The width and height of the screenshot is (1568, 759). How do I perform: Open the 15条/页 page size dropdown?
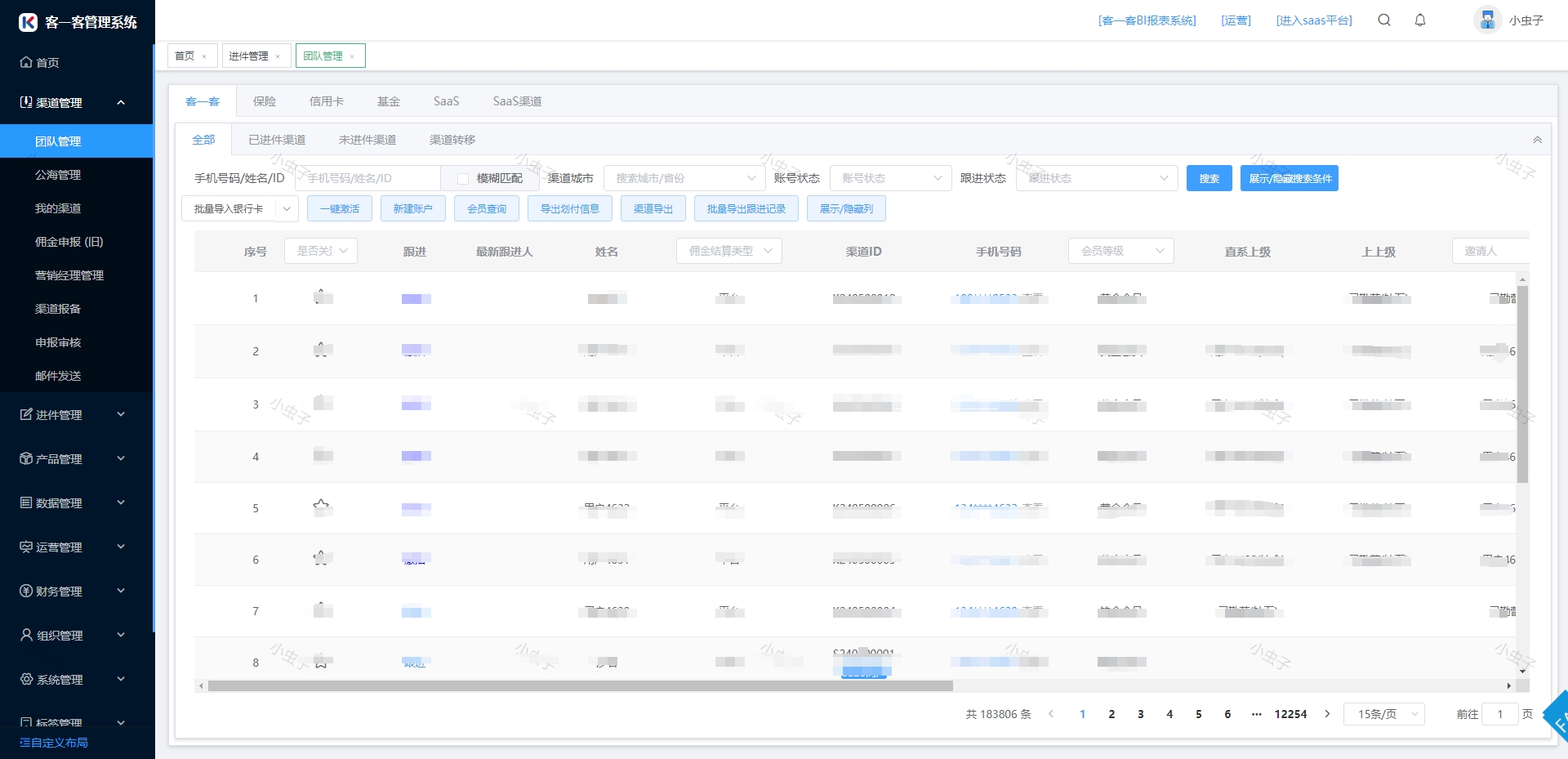click(x=1385, y=714)
